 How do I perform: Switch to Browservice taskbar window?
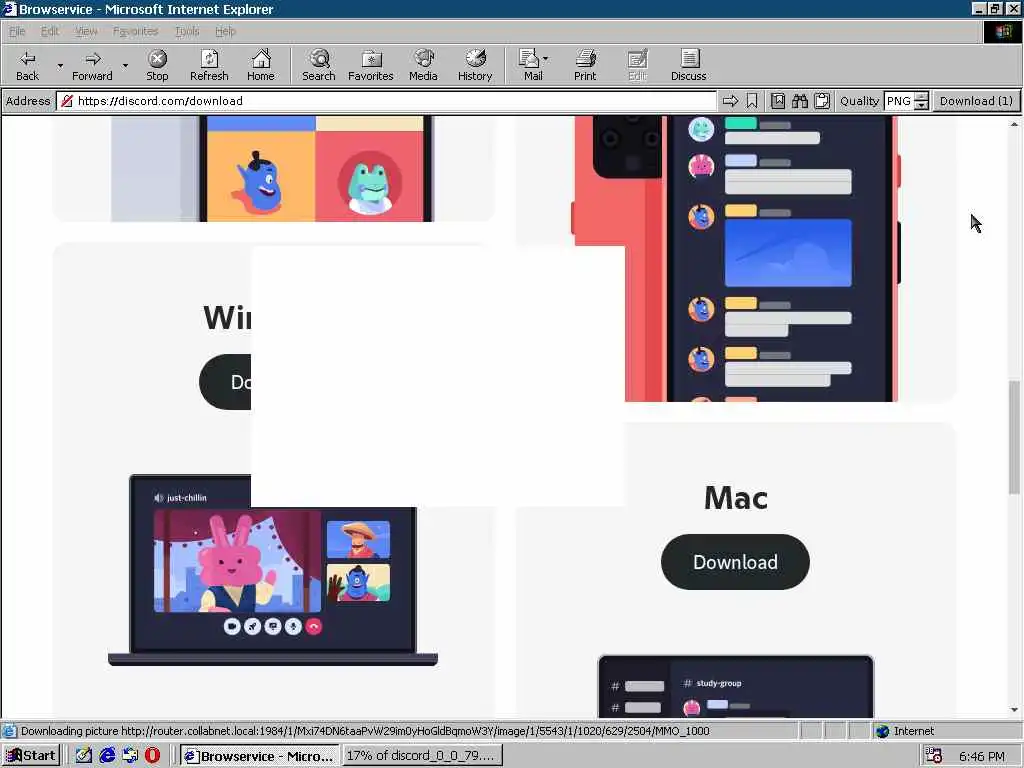pos(259,756)
